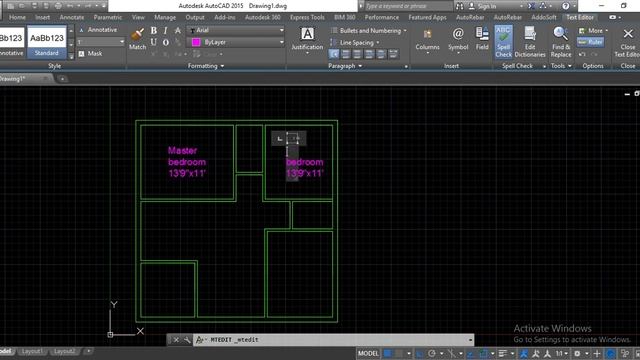Image resolution: width=640 pixels, height=360 pixels.
Task: Select the center paragraph alignment icon
Action: pos(357,54)
